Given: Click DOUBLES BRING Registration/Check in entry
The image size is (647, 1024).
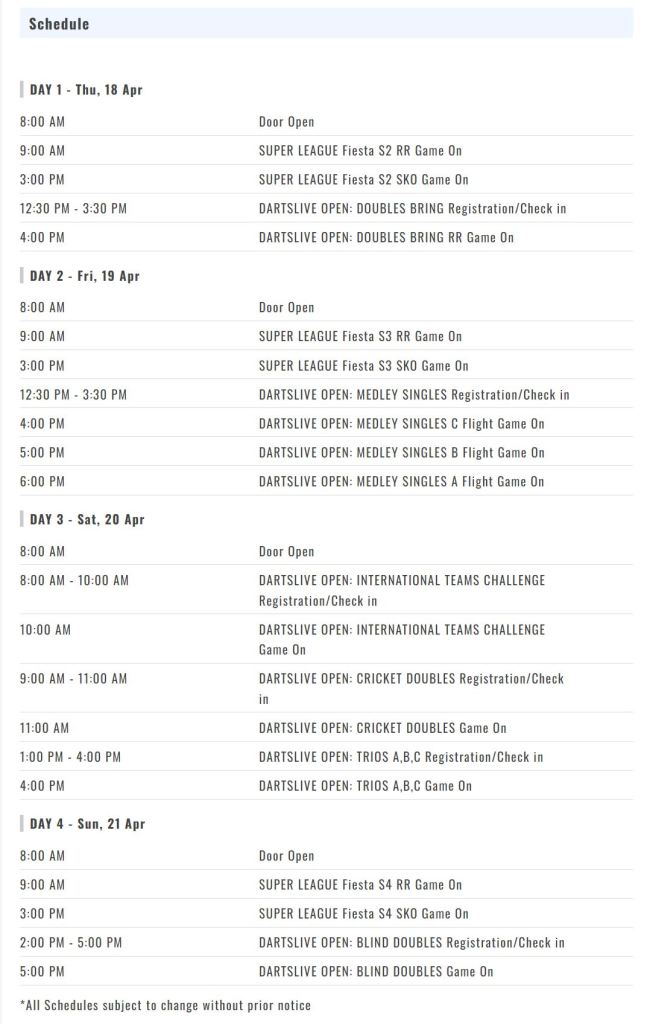Looking at the screenshot, I should 412,209.
